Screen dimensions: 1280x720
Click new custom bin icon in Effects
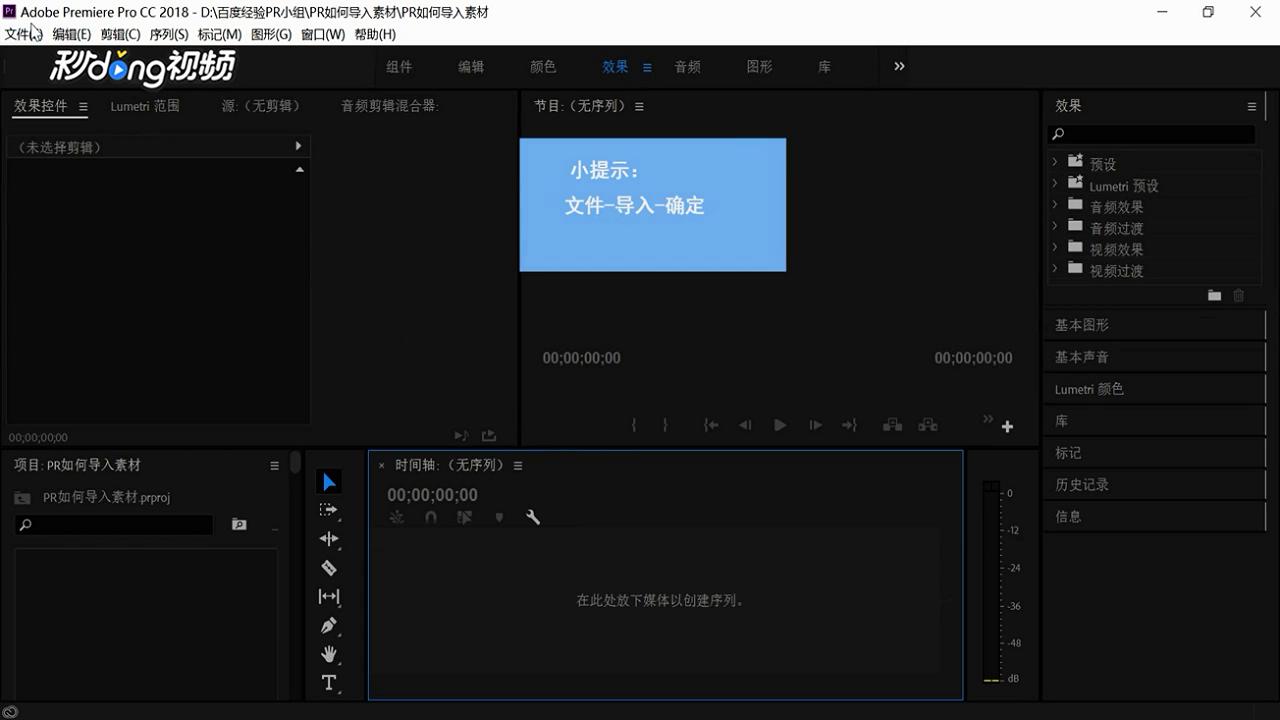[1214, 295]
